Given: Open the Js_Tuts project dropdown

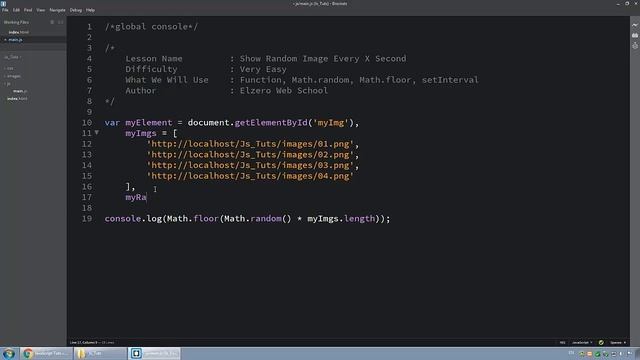Looking at the screenshot, I should tap(13, 57).
